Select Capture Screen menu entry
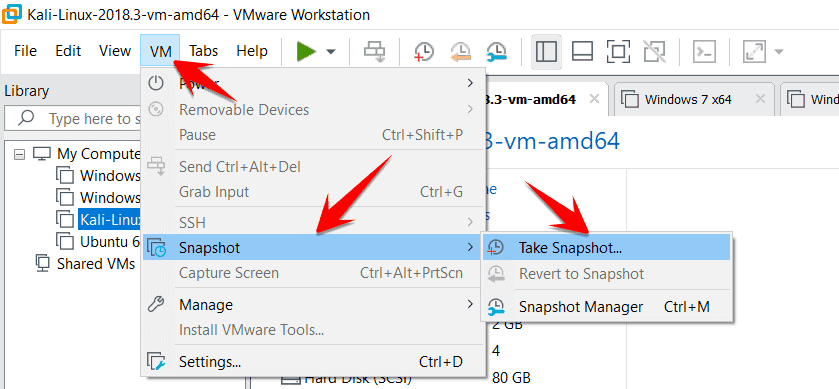This screenshot has height=389, width=839. pos(313,273)
